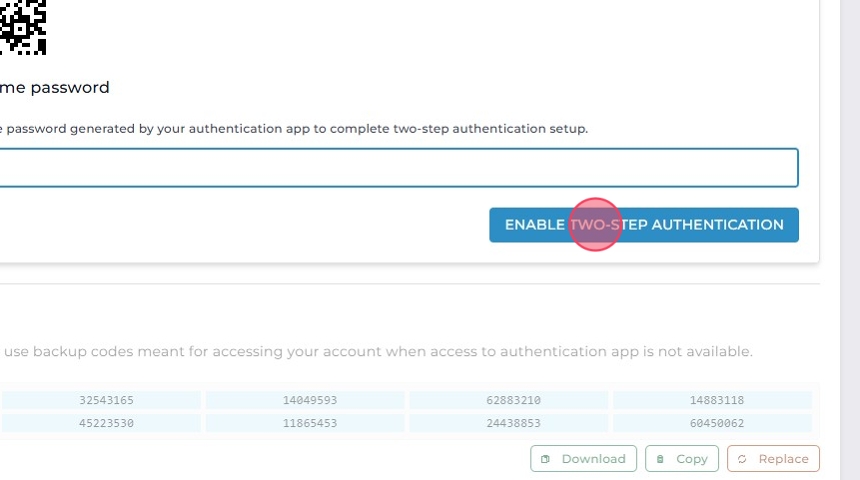The width and height of the screenshot is (860, 480).
Task: Select backup code 11865453
Action: click(x=309, y=423)
